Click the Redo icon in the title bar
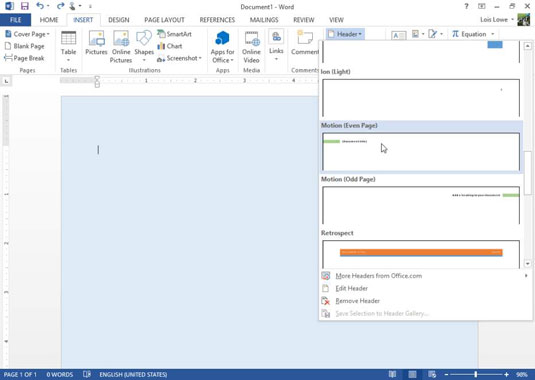This screenshot has width=535, height=380. coord(61,6)
